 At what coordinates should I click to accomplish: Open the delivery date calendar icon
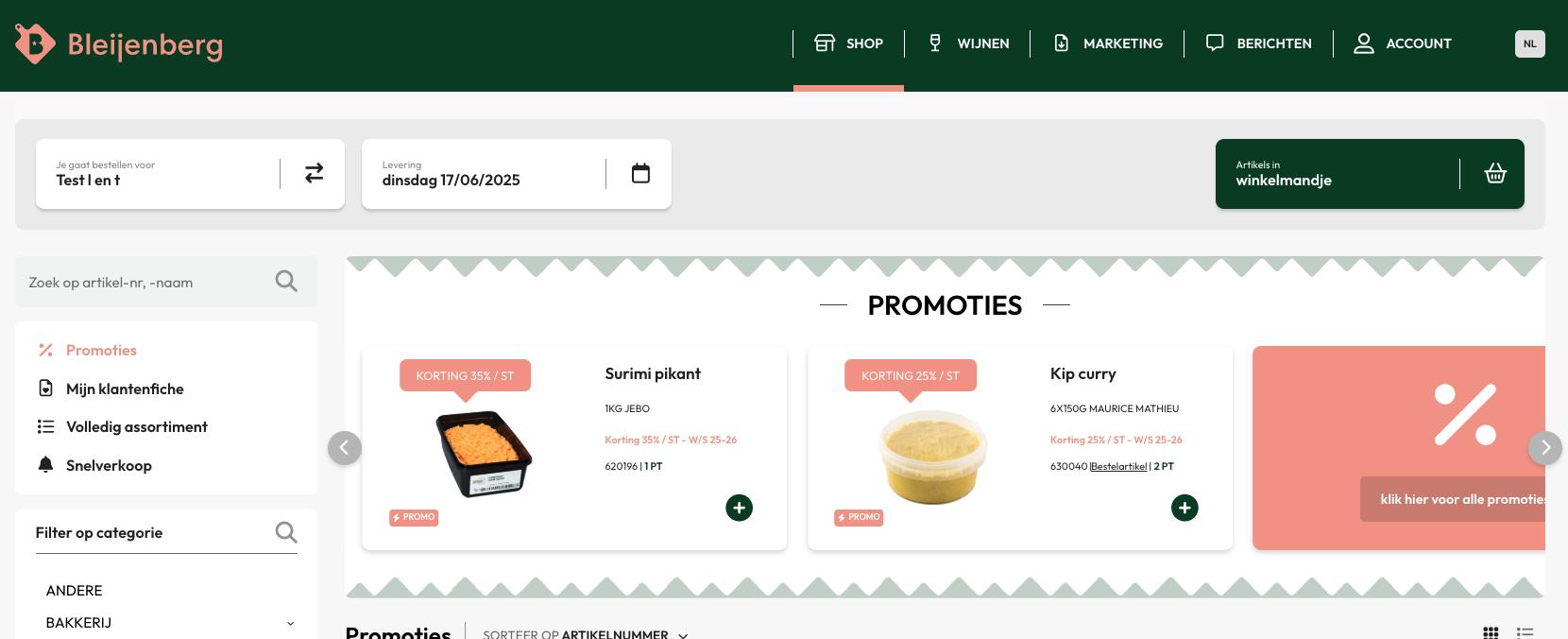640,173
